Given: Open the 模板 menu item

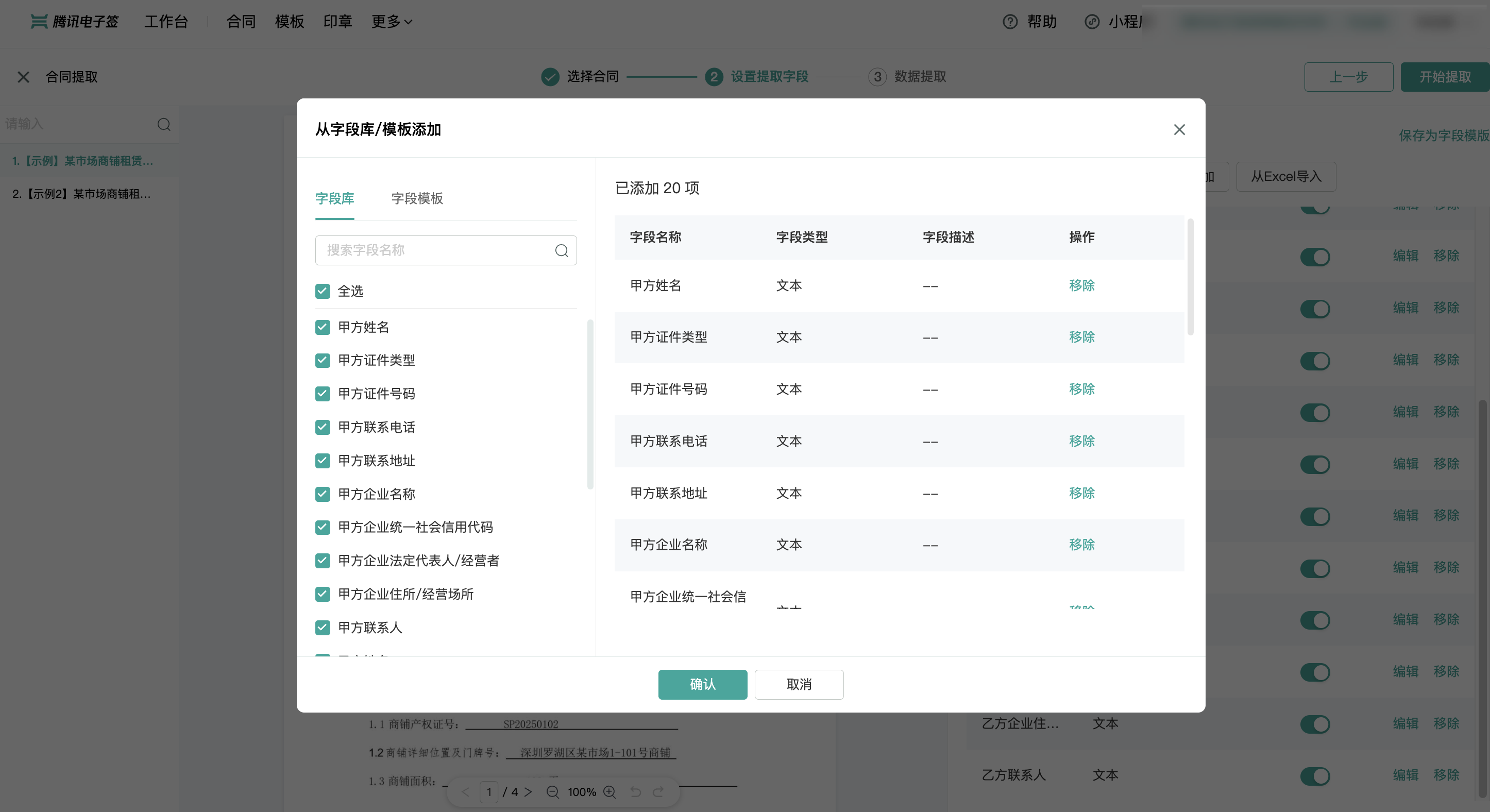Looking at the screenshot, I should pyautogui.click(x=289, y=22).
